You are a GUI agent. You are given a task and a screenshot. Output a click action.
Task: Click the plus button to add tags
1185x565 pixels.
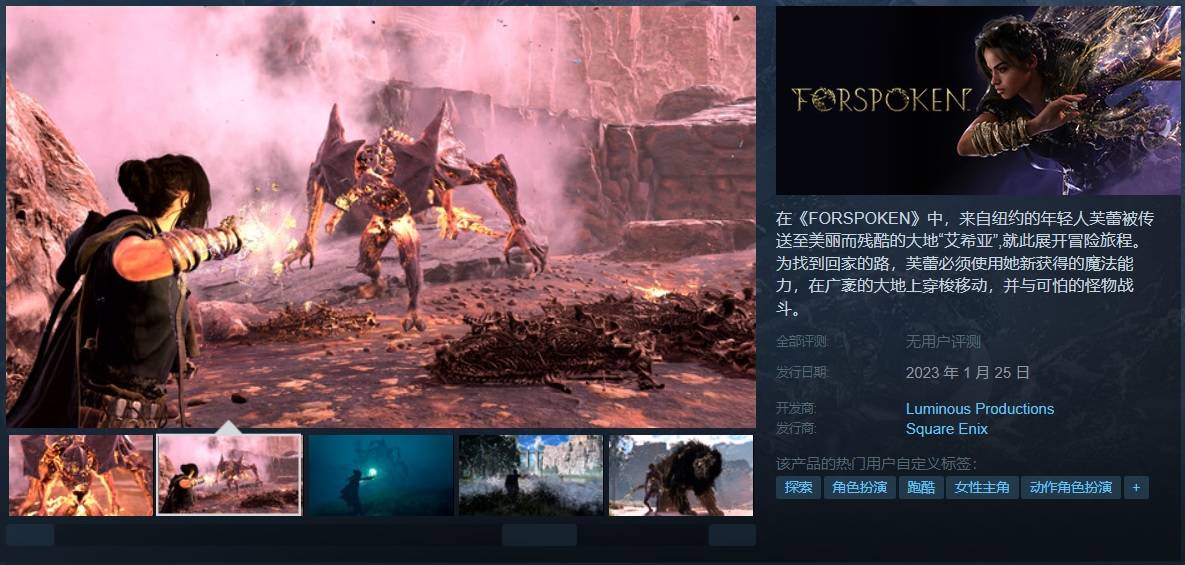[x=1136, y=488]
